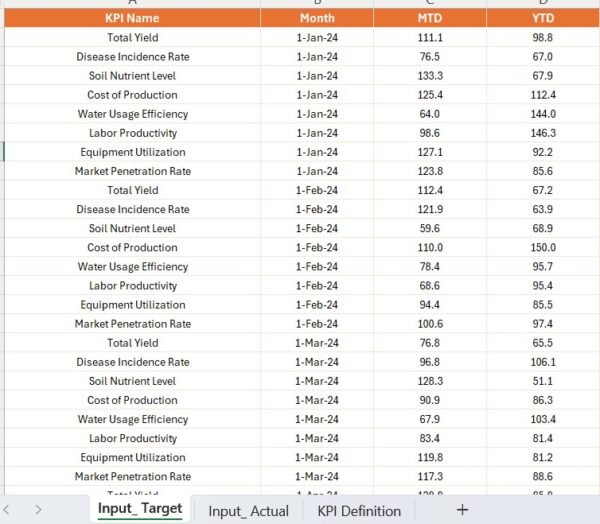Select Labor Productivity in the 1-Jan-24 row
The height and width of the screenshot is (524, 600).
[x=132, y=133]
